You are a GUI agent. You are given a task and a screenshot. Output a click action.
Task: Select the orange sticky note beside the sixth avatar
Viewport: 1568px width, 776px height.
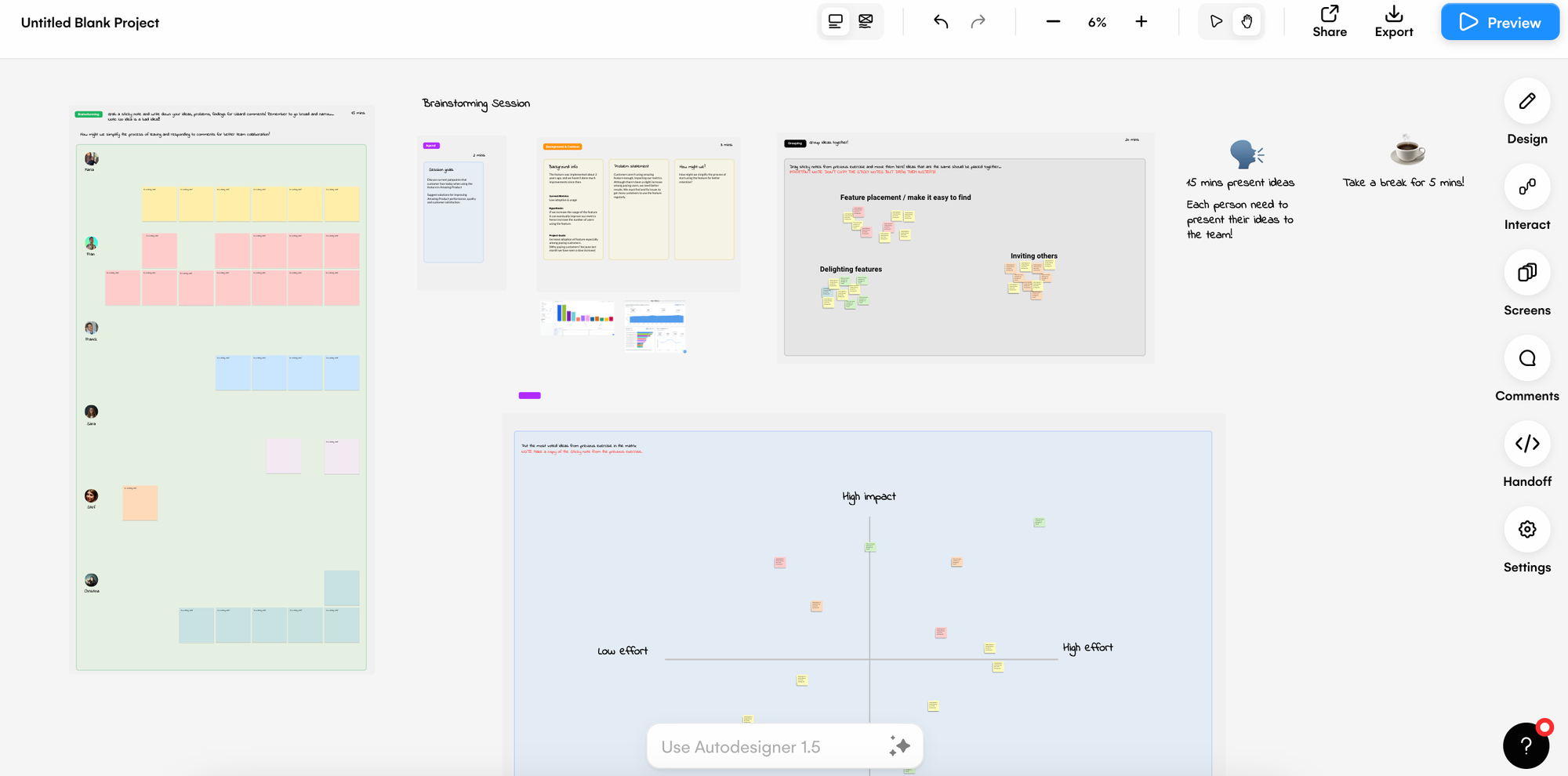[x=140, y=502]
